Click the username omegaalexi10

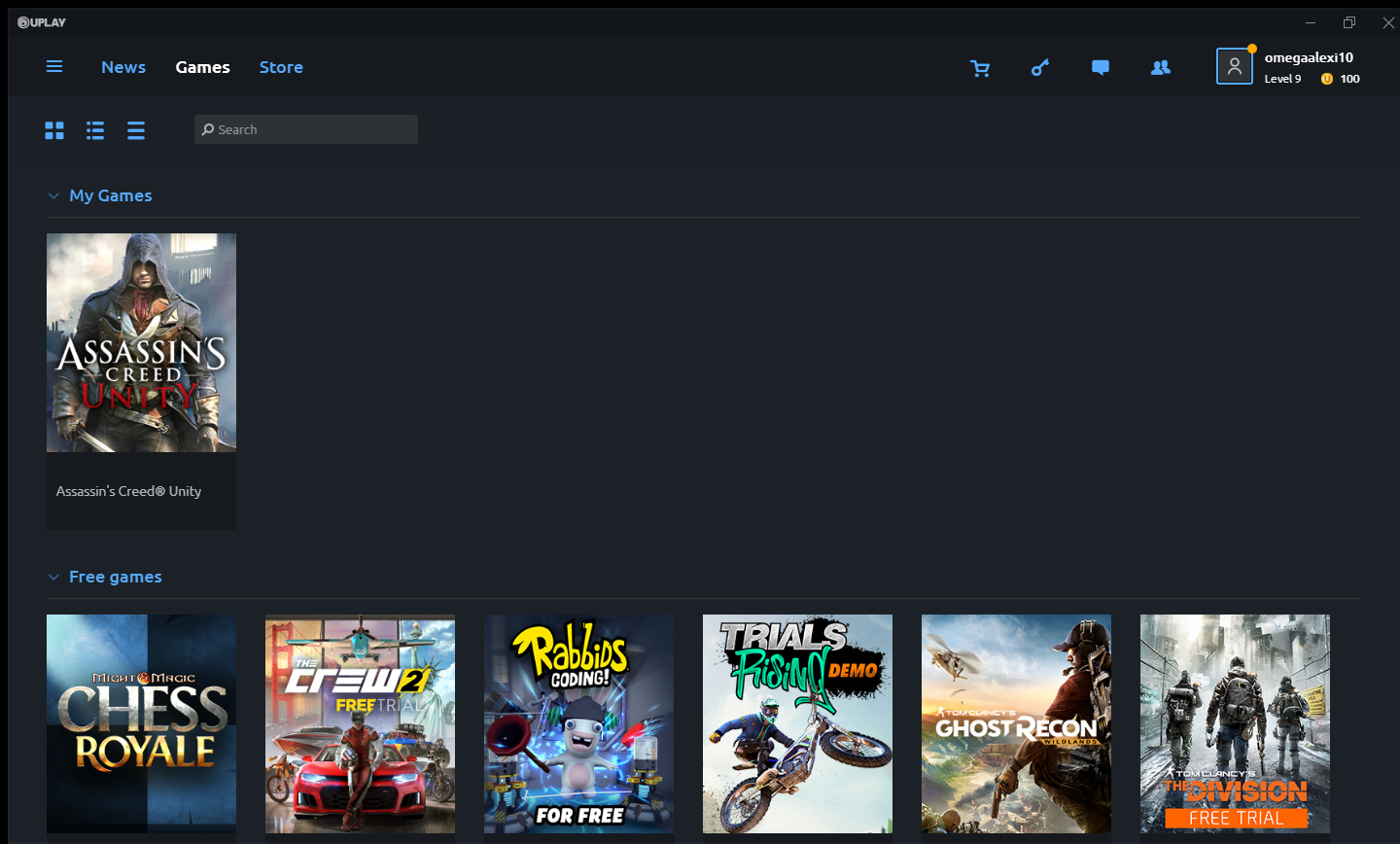pyautogui.click(x=1309, y=57)
